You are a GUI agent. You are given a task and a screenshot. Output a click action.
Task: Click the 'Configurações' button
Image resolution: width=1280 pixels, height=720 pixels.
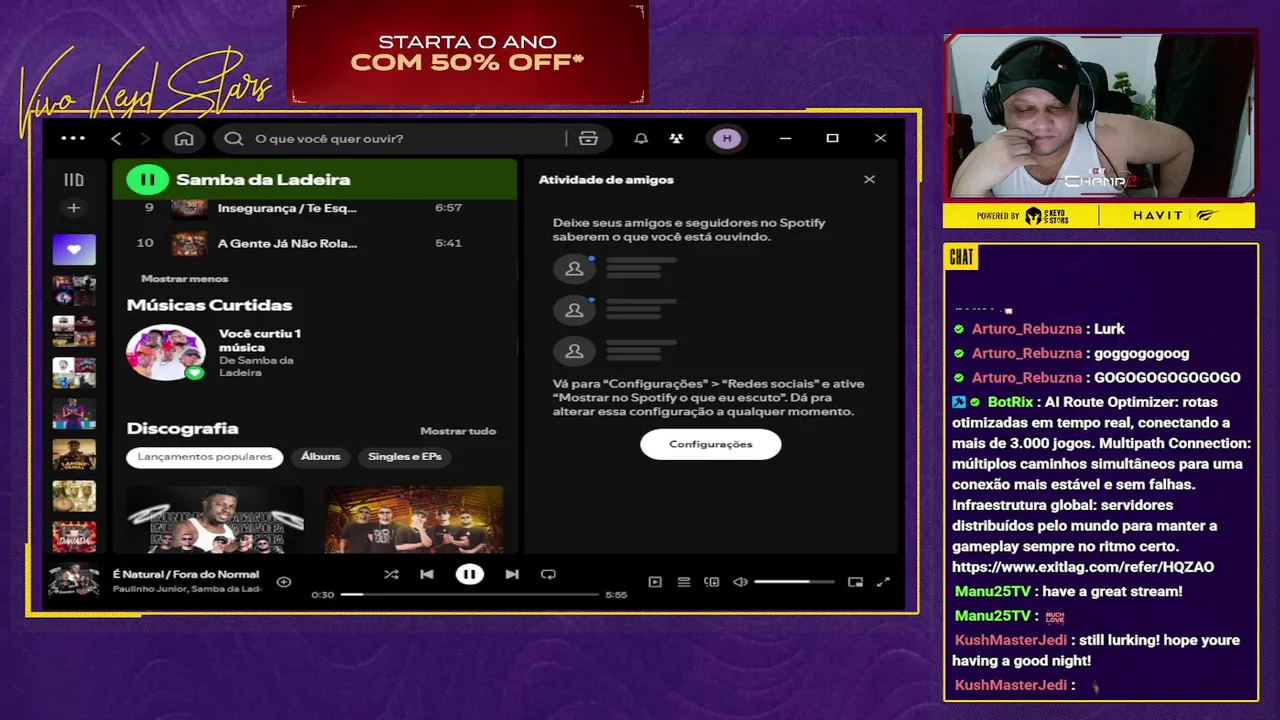pos(711,444)
